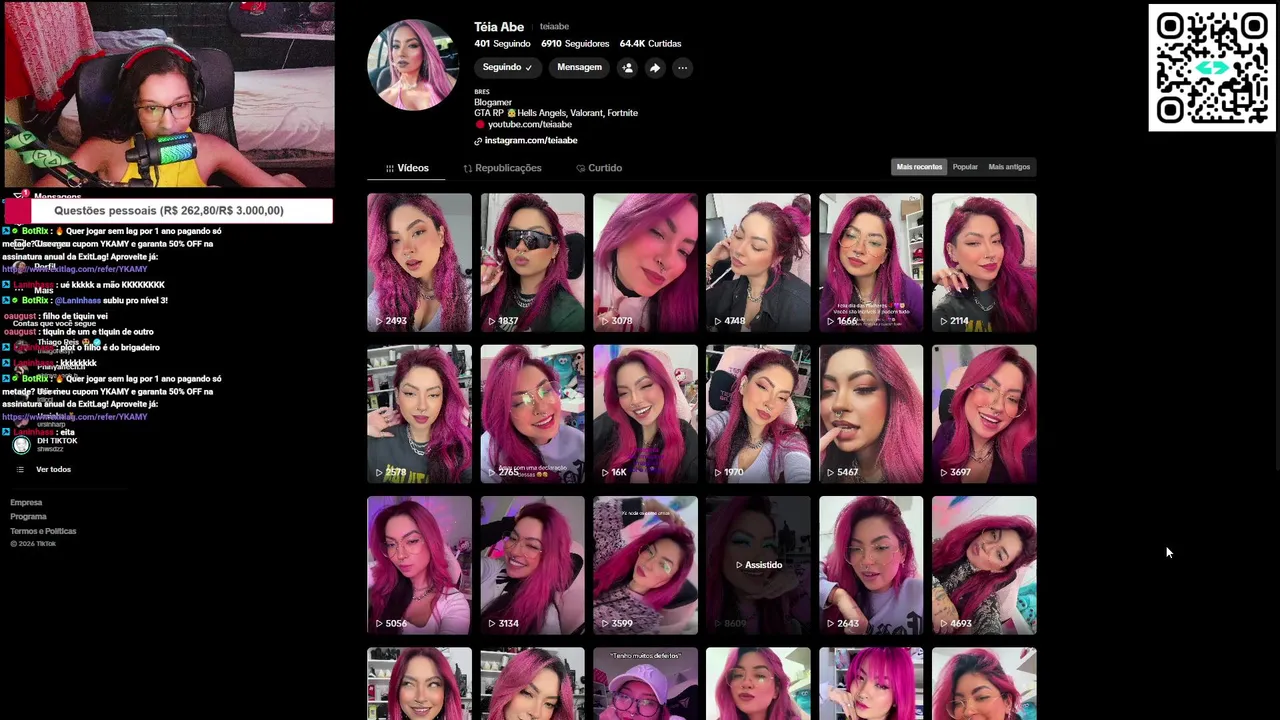Click the play icon on 5467 video
The width and height of the screenshot is (1280, 720).
[831, 472]
